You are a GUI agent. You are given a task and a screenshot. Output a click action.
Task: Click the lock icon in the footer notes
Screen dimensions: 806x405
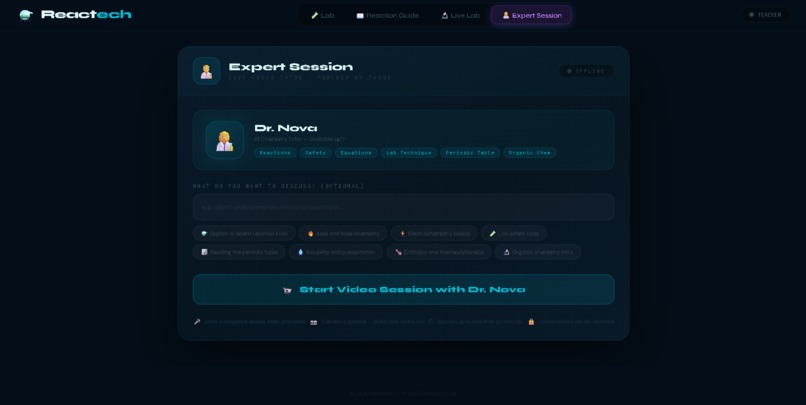(x=531, y=322)
